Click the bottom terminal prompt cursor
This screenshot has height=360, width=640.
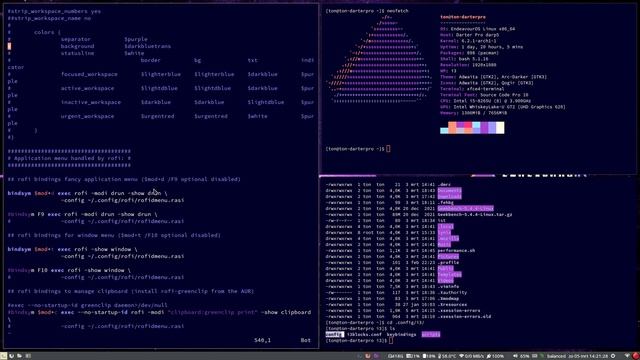(391, 340)
